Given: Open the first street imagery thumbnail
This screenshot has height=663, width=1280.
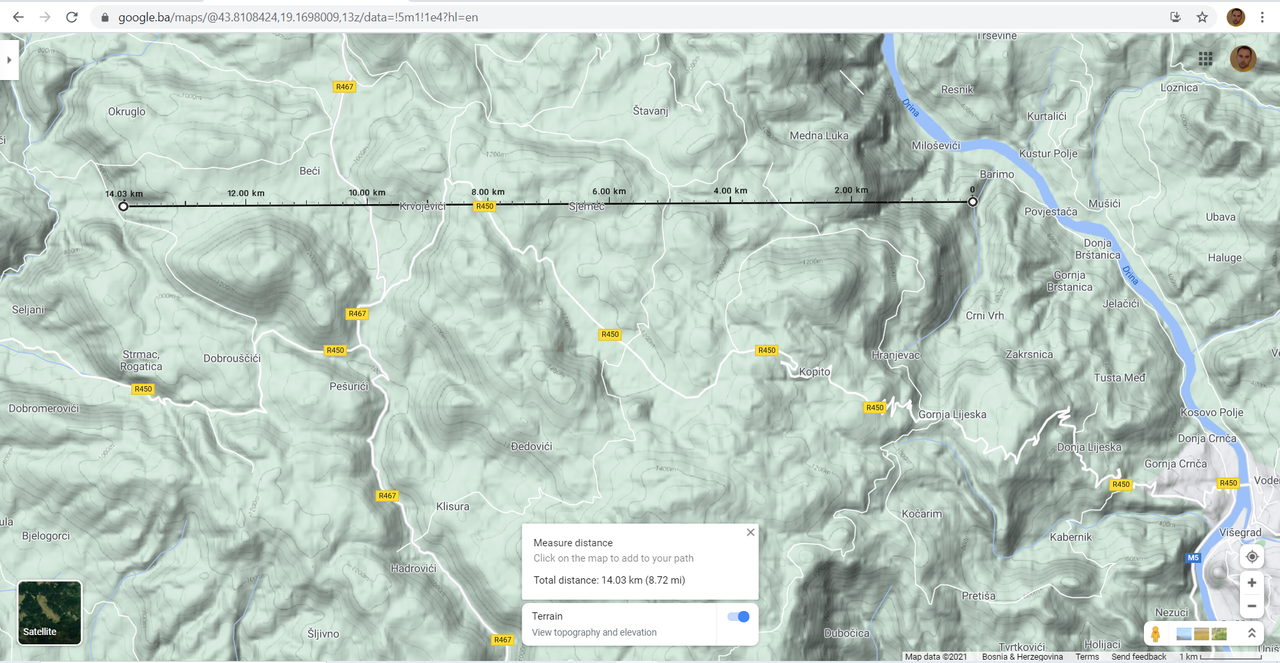Looking at the screenshot, I should [x=1184, y=634].
